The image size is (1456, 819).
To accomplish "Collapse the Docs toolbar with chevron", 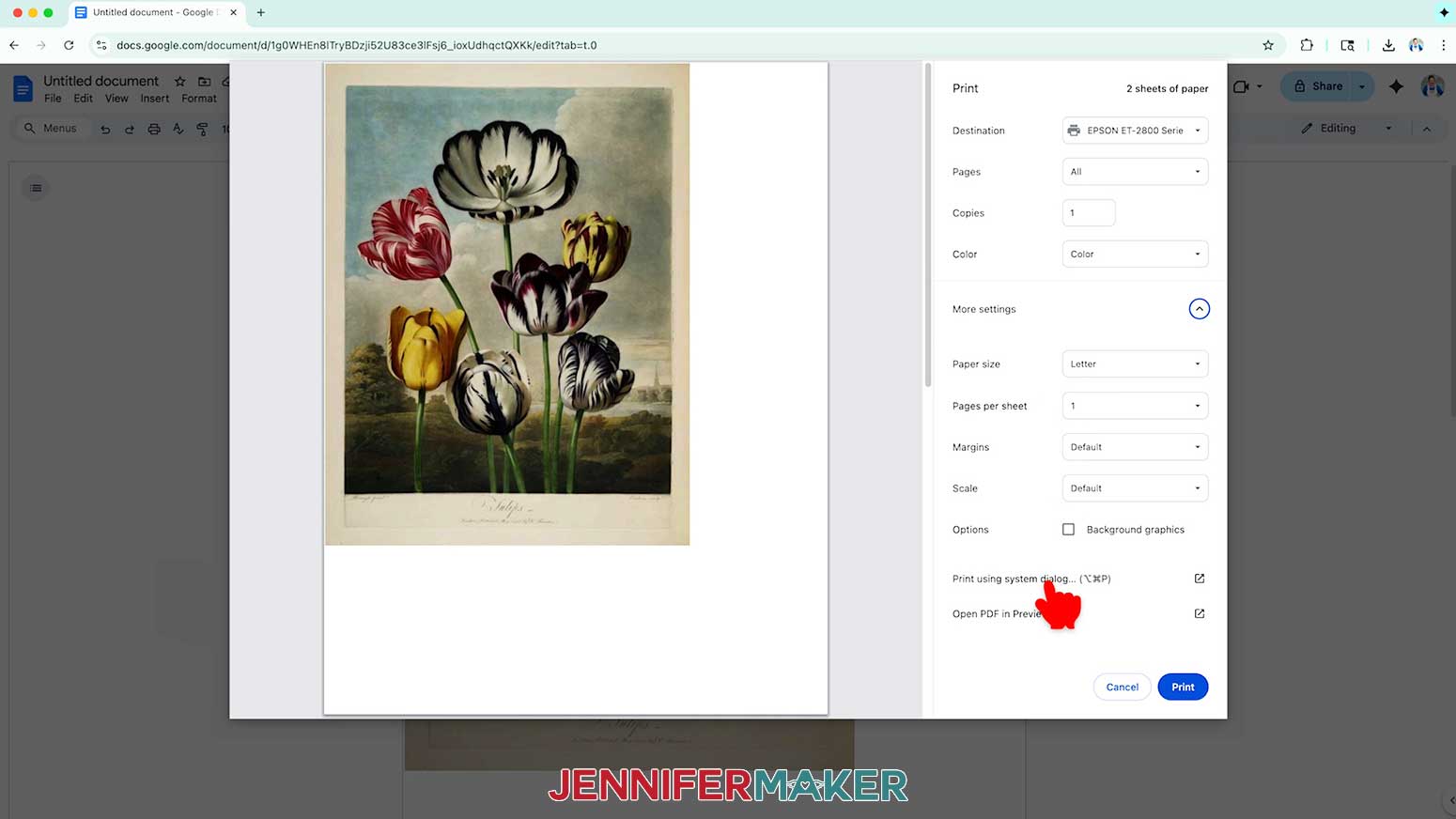I will click(1427, 129).
